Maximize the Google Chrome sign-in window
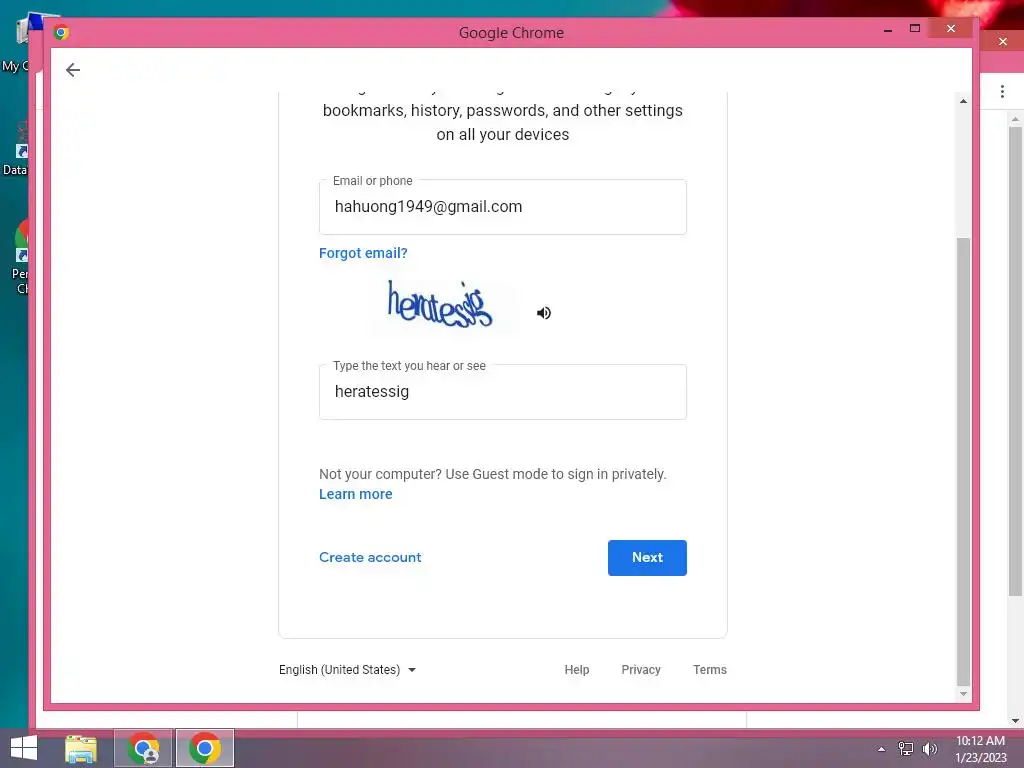Image resolution: width=1024 pixels, height=768 pixels. (x=914, y=29)
